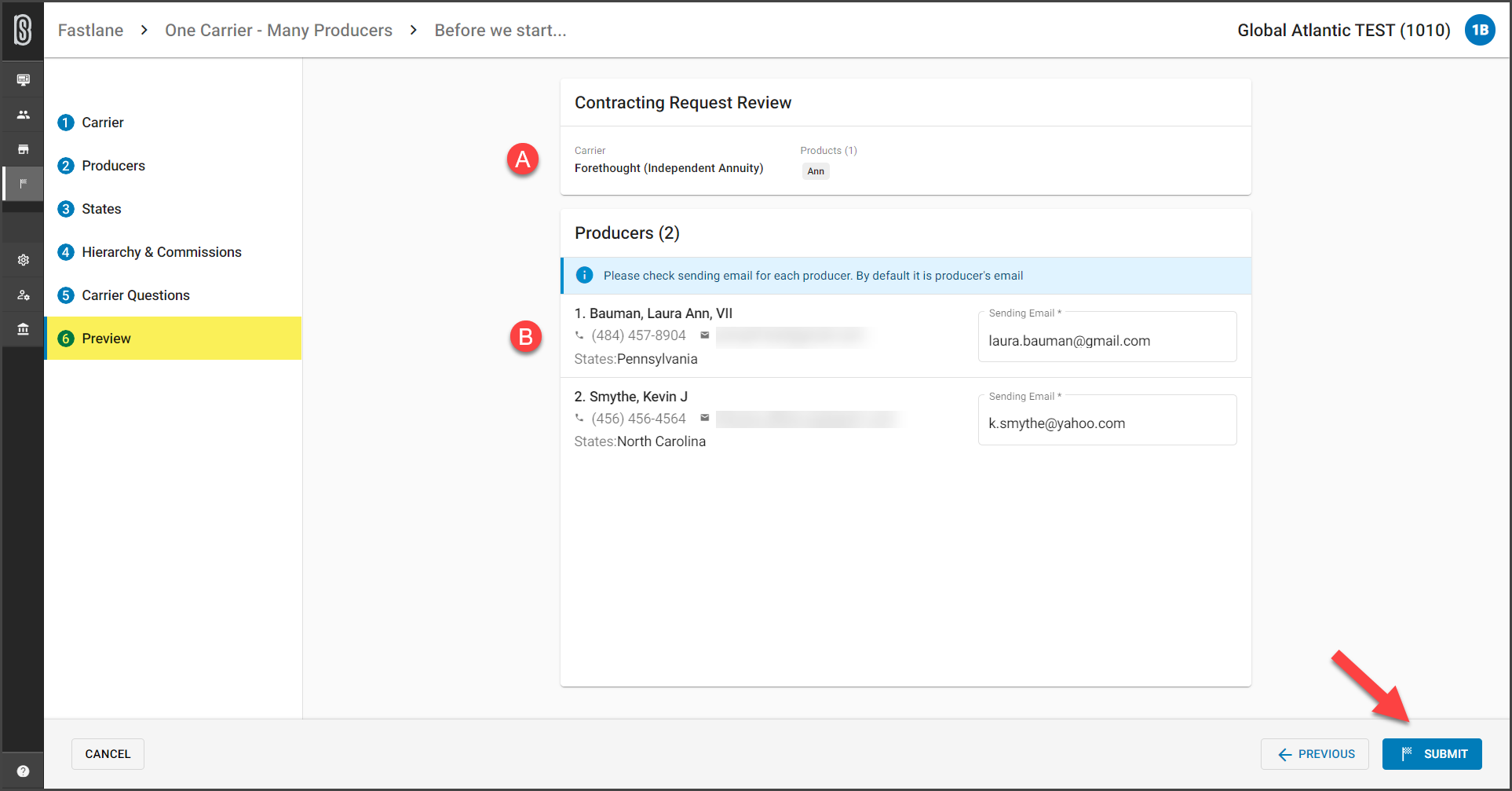Screen dimensions: 1512x791
Task: Submit the contracting request
Action: point(1432,754)
